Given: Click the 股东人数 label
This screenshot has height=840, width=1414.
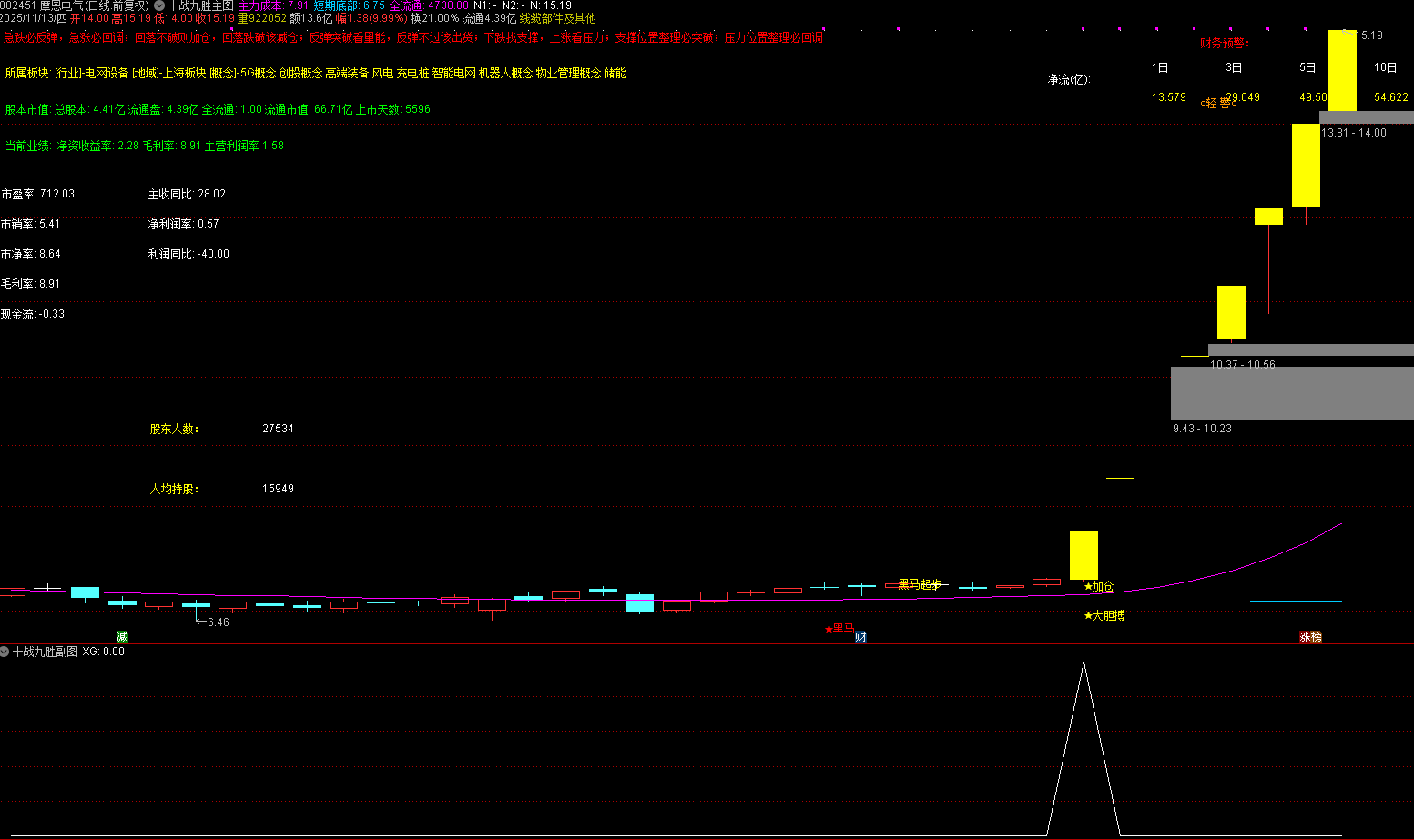Looking at the screenshot, I should click(175, 429).
